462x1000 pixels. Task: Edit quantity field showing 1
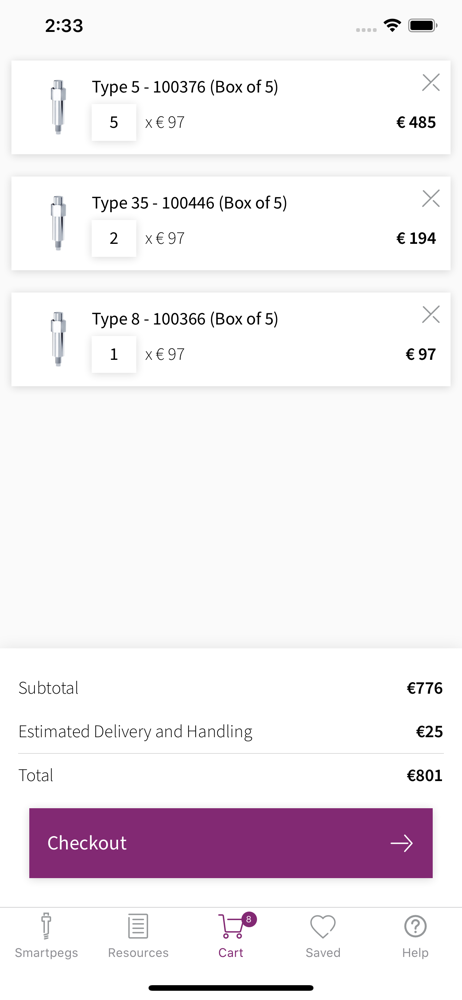[x=114, y=354]
